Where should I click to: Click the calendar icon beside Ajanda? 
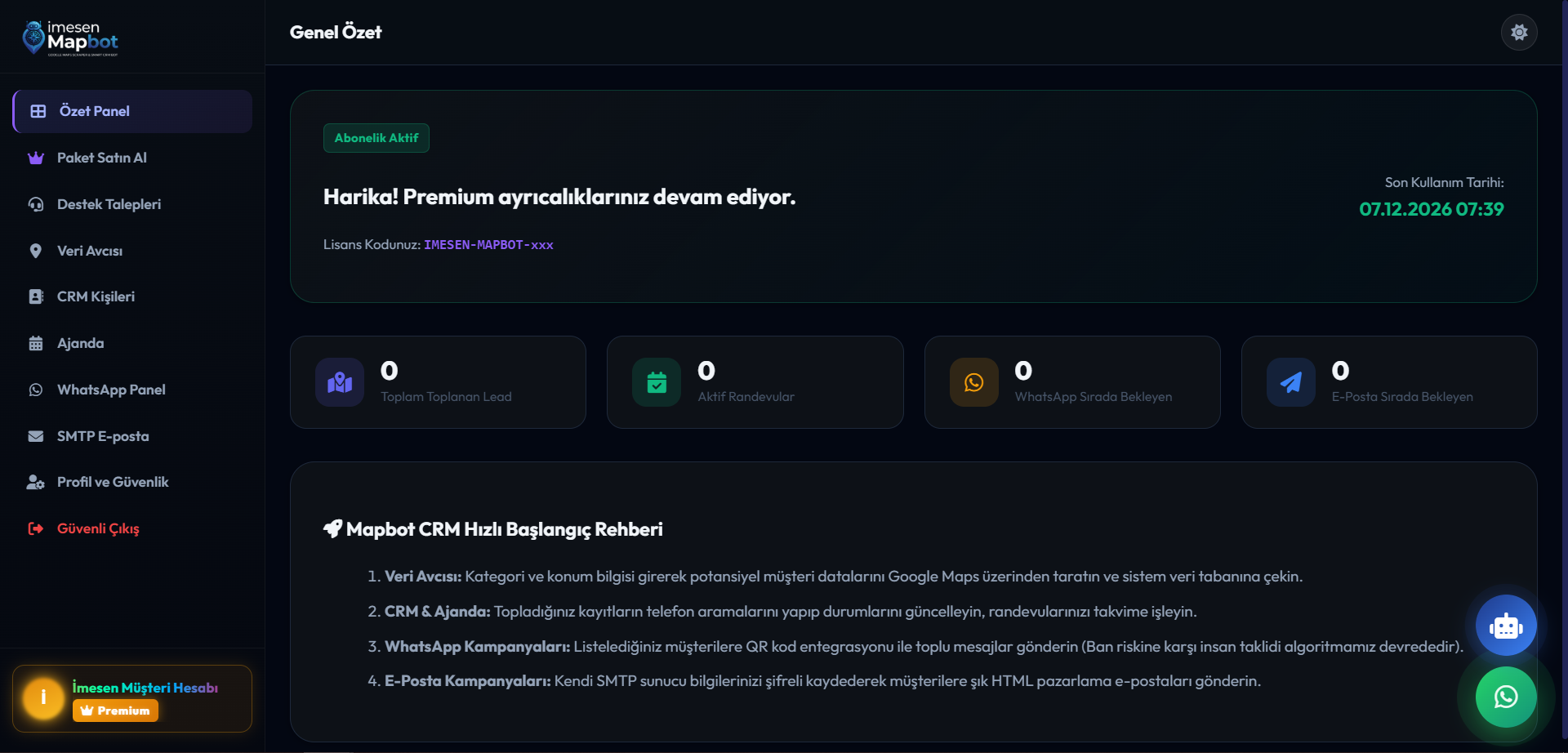click(x=36, y=343)
